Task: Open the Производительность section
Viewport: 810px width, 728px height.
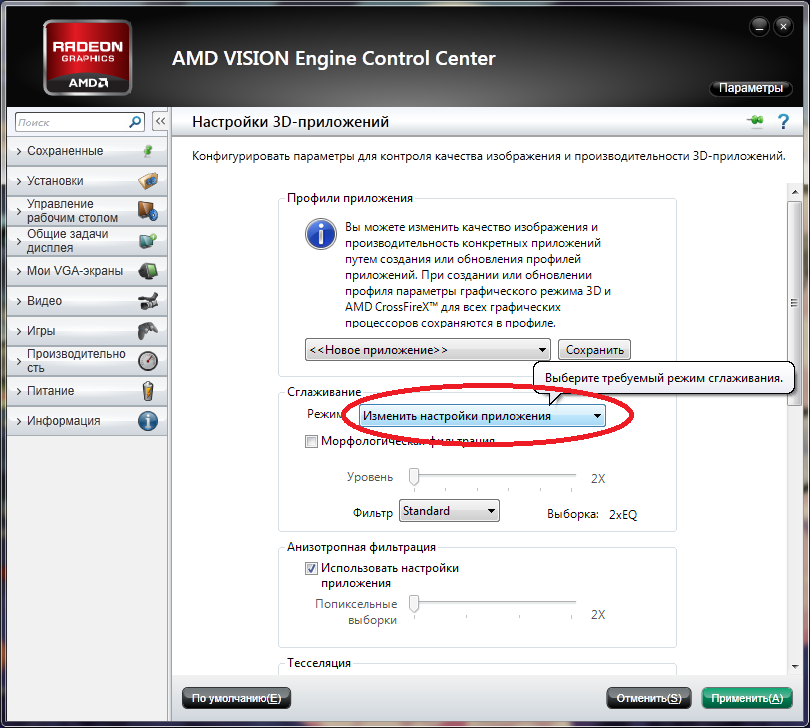Action: 87,361
